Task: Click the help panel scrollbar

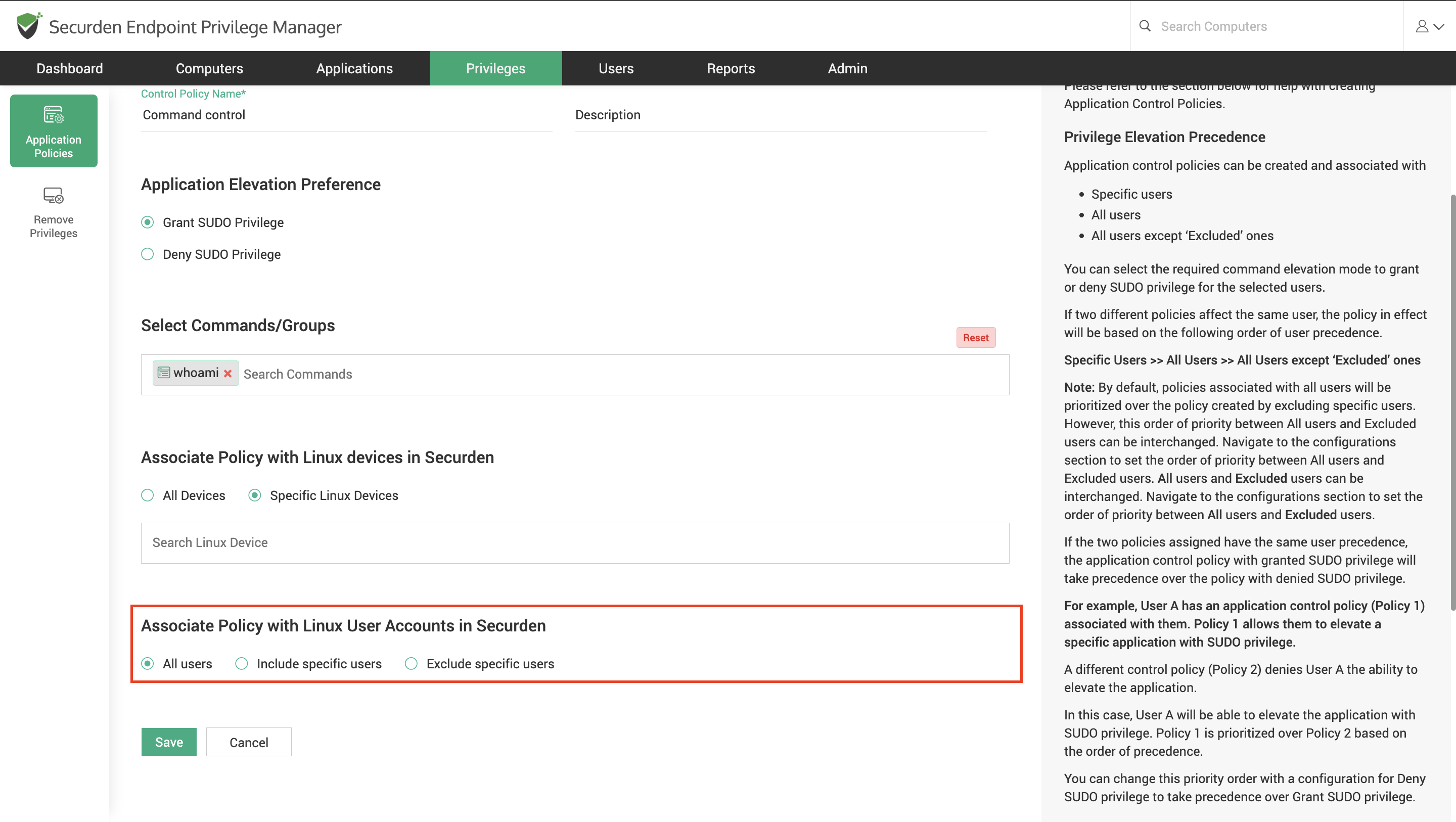Action: coord(1452,401)
